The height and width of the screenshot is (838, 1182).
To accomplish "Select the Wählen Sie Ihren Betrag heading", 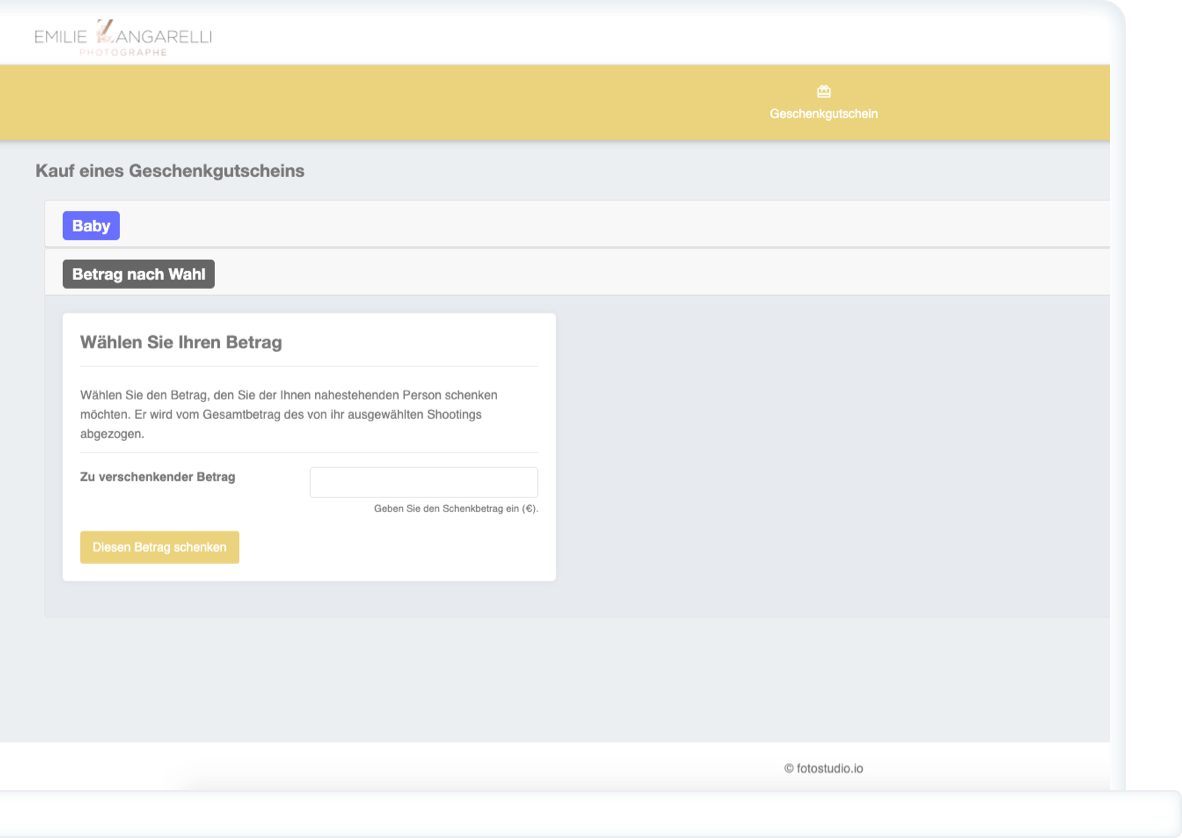I will click(x=181, y=342).
